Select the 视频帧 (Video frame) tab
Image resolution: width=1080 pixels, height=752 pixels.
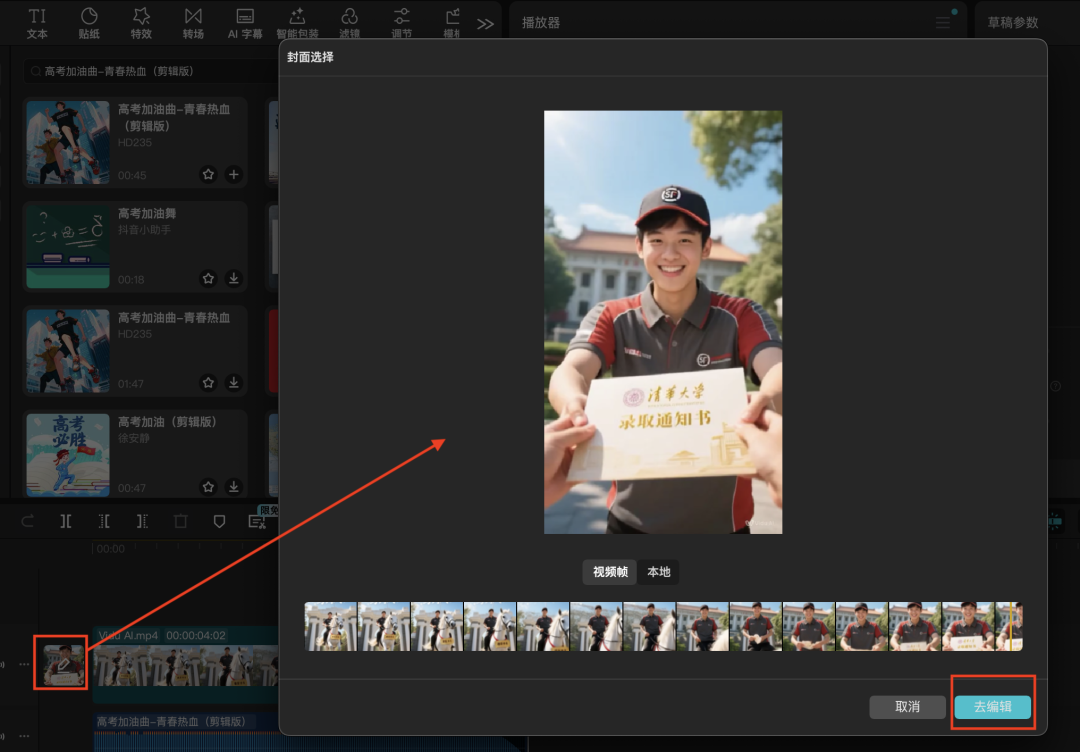[610, 572]
